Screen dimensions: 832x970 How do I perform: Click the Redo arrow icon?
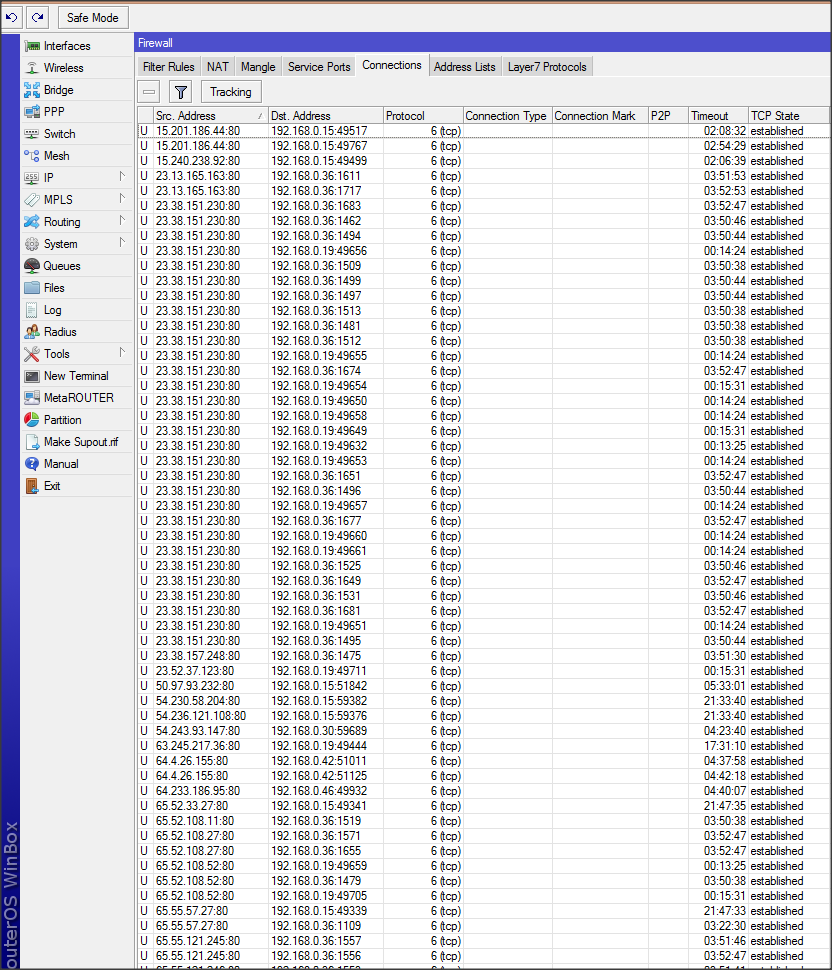38,17
